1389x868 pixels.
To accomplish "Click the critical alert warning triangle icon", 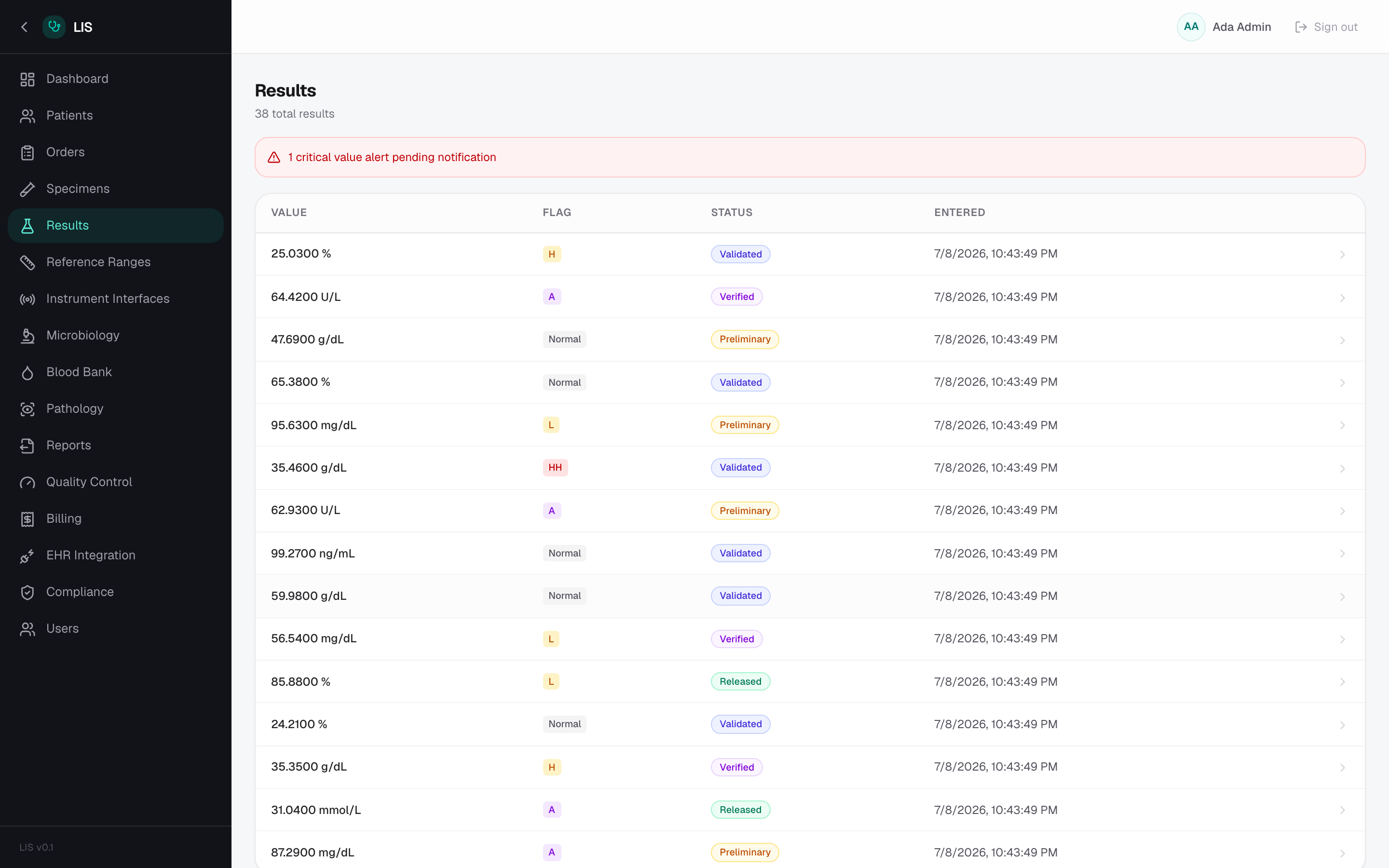I will (274, 157).
